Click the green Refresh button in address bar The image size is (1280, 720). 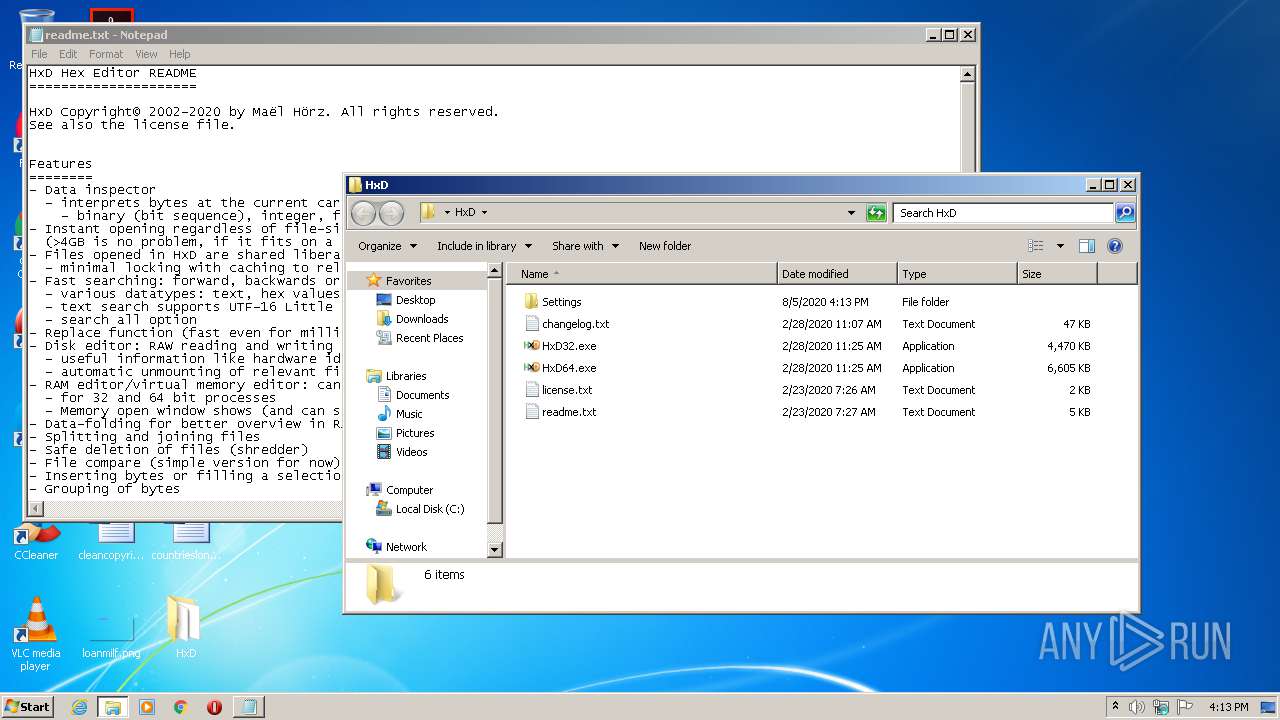tap(876, 212)
